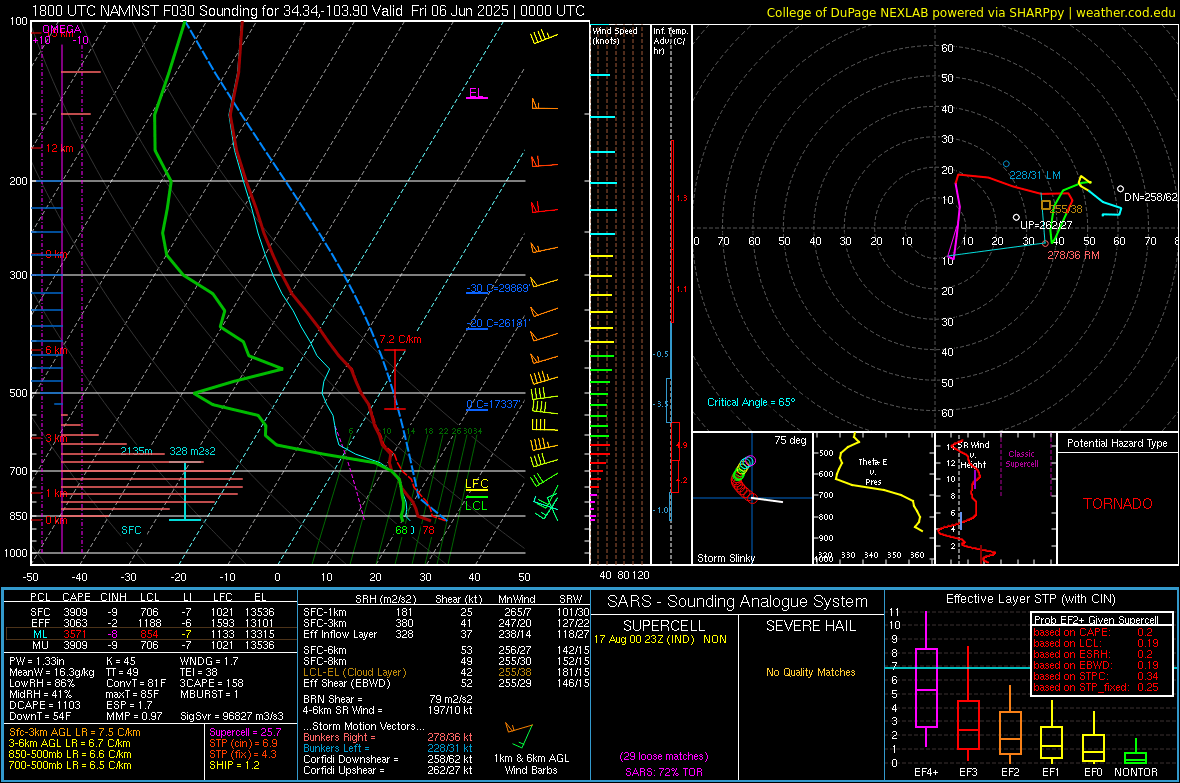Screen dimensions: 1180x783
Task: Click the 1km & 6km AGL wind barbs icon
Action: [x=519, y=735]
